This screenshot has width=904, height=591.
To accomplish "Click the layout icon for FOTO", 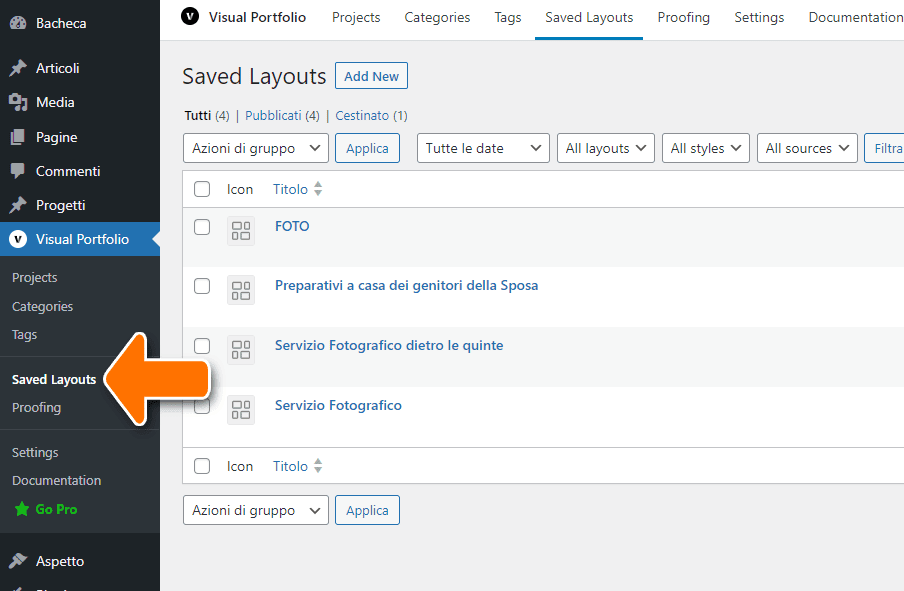I will pos(240,231).
